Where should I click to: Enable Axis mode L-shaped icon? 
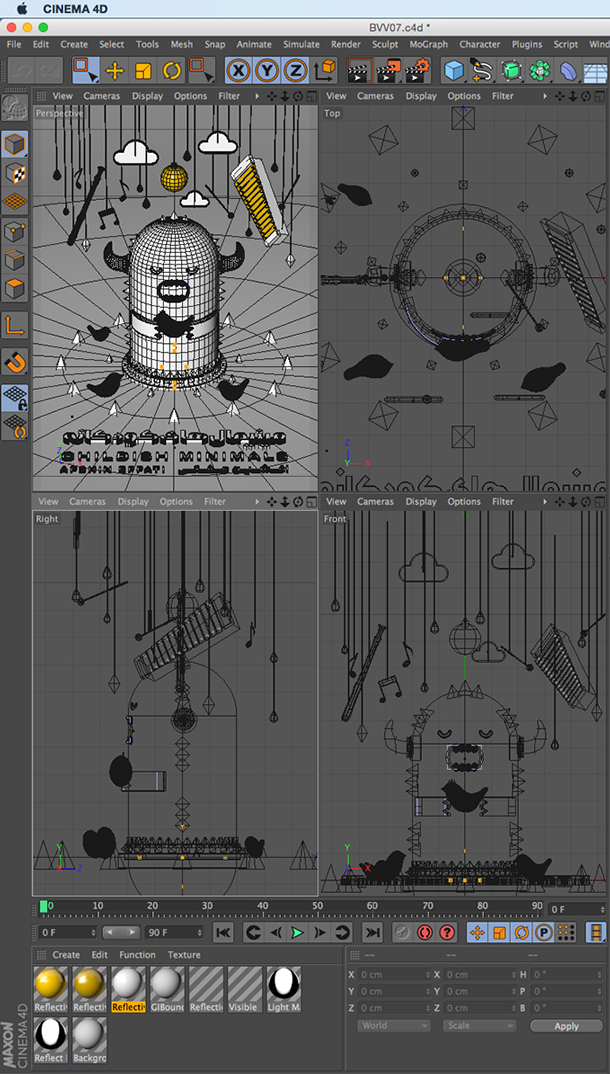[15, 325]
